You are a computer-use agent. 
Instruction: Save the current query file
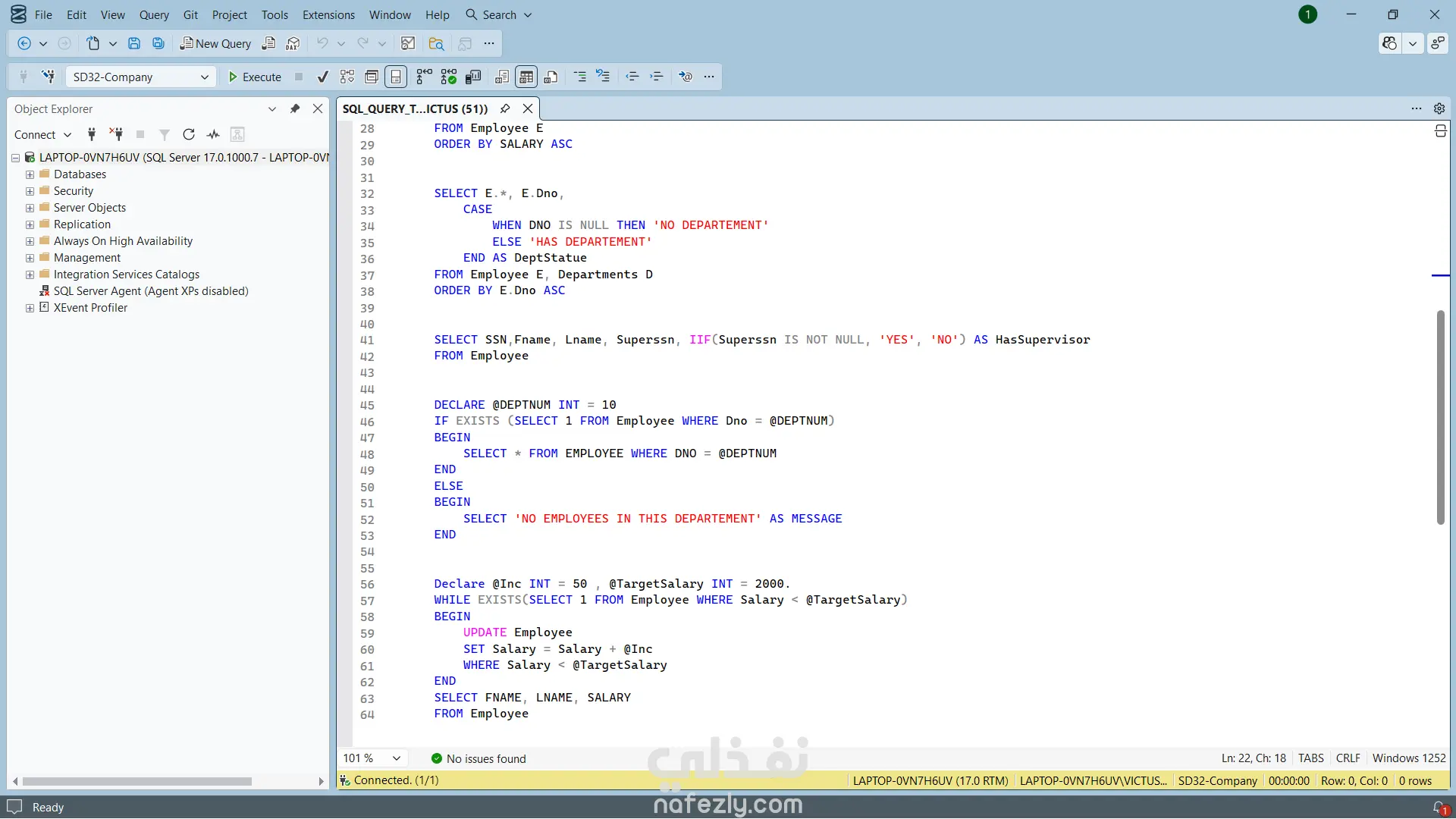click(x=134, y=43)
